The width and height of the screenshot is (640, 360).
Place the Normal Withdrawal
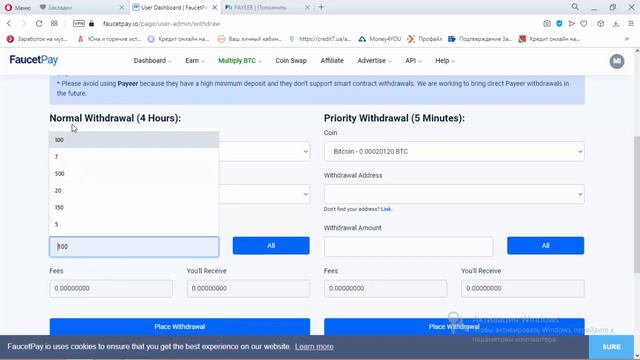[180, 327]
